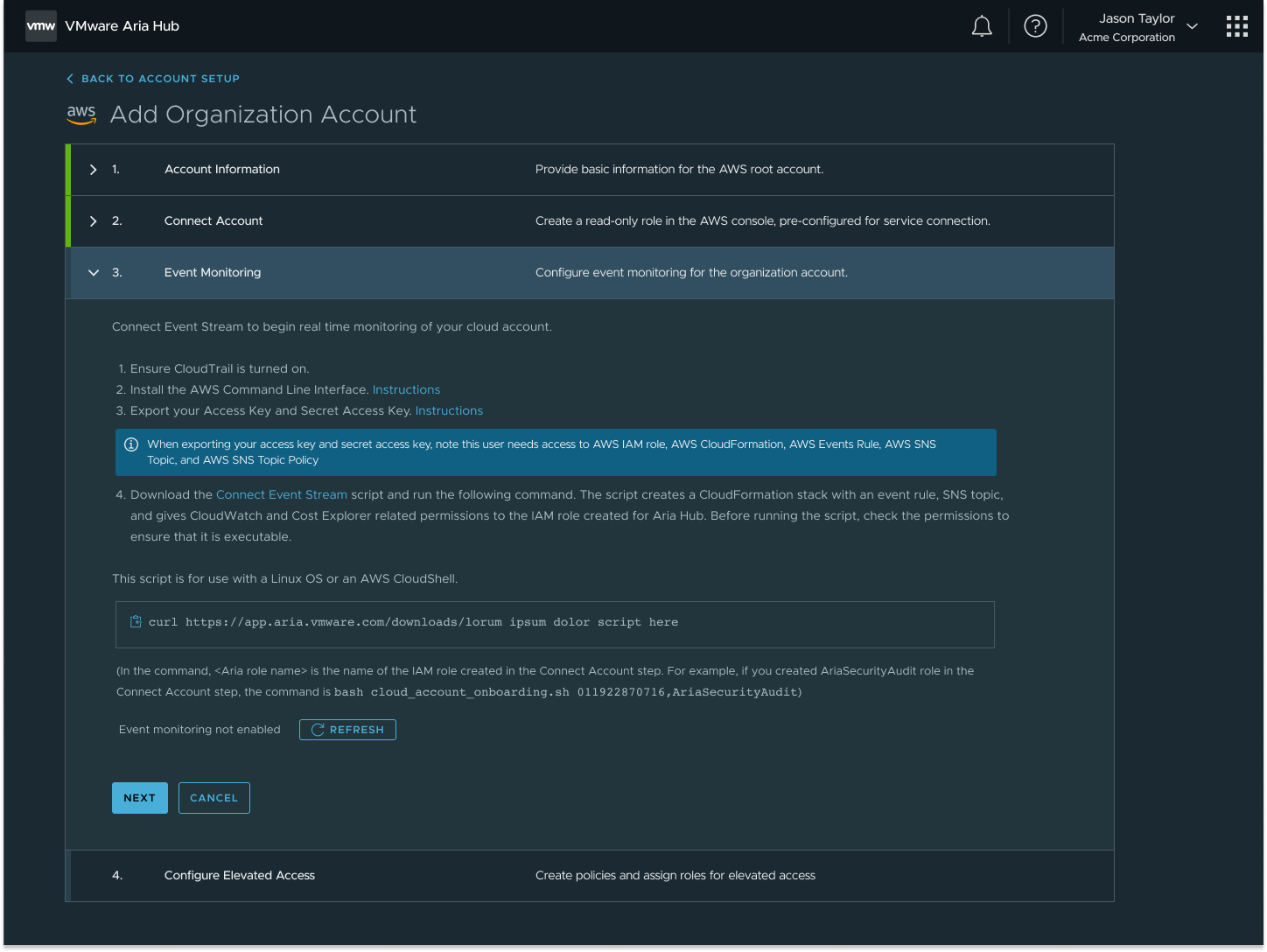Click 'Event monitoring not enabled' status text
The height and width of the screenshot is (952, 1267).
pyautogui.click(x=199, y=730)
